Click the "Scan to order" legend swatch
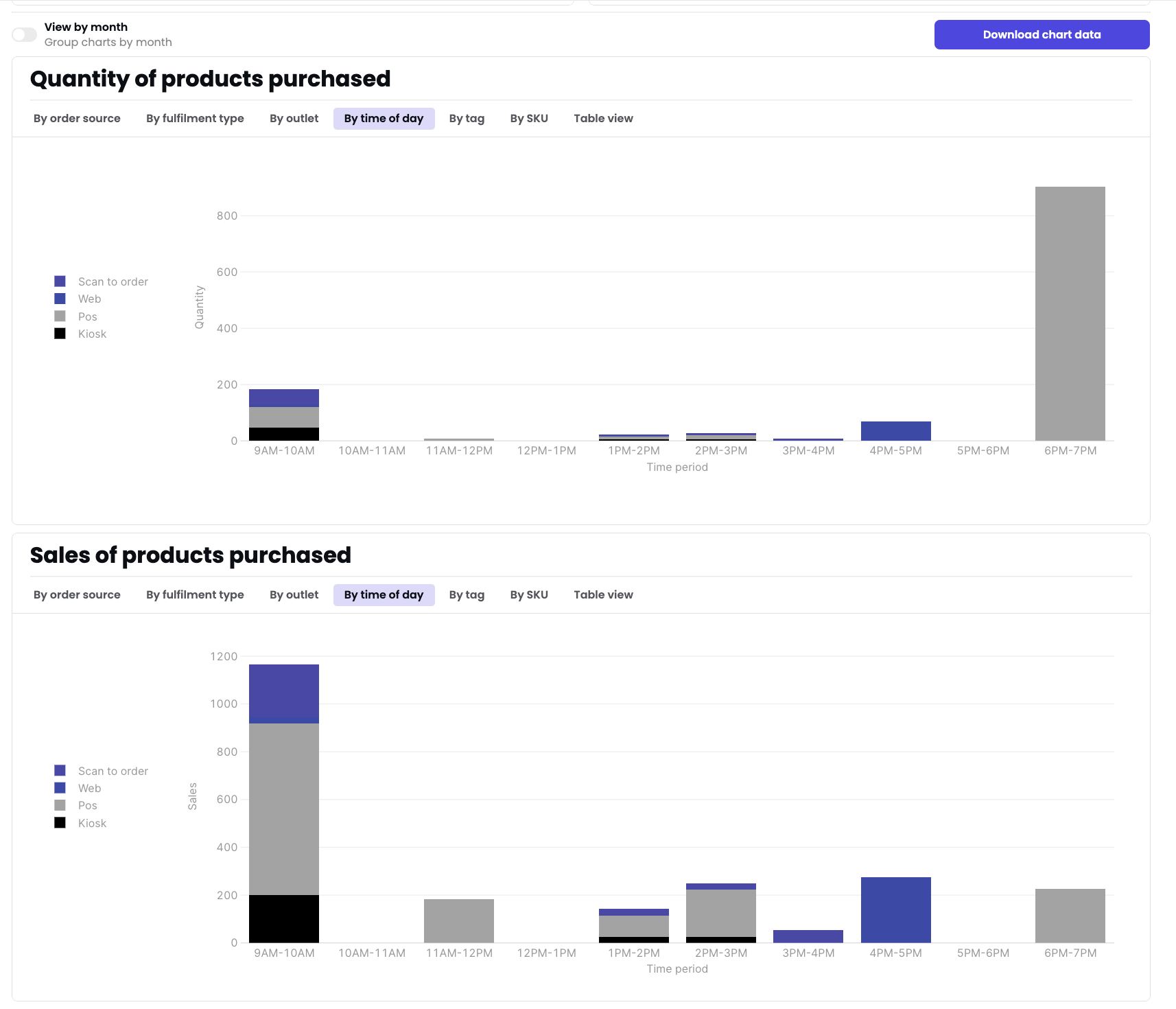Image resolution: width=1176 pixels, height=1009 pixels. pos(60,281)
